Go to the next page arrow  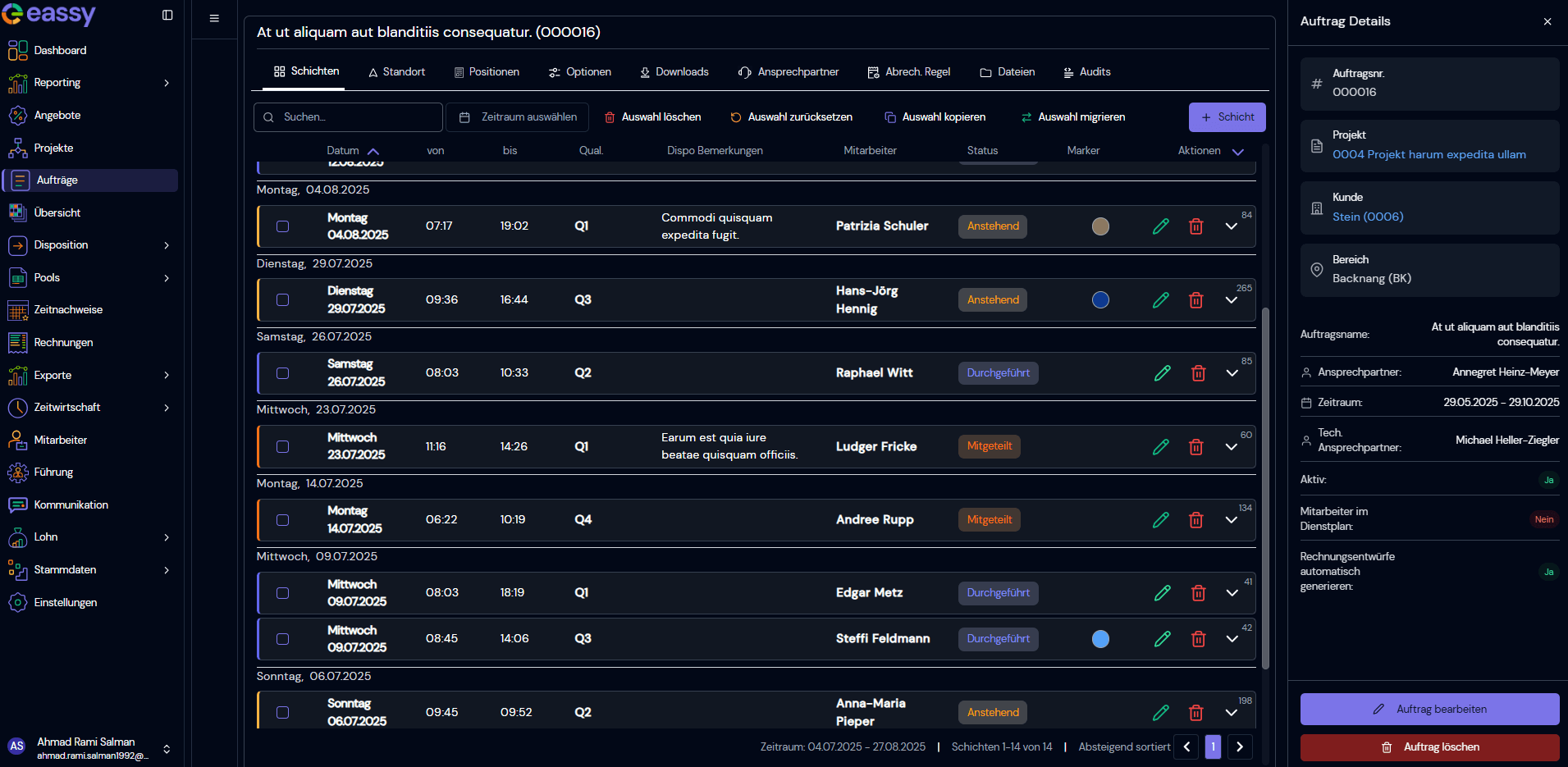tap(1240, 746)
